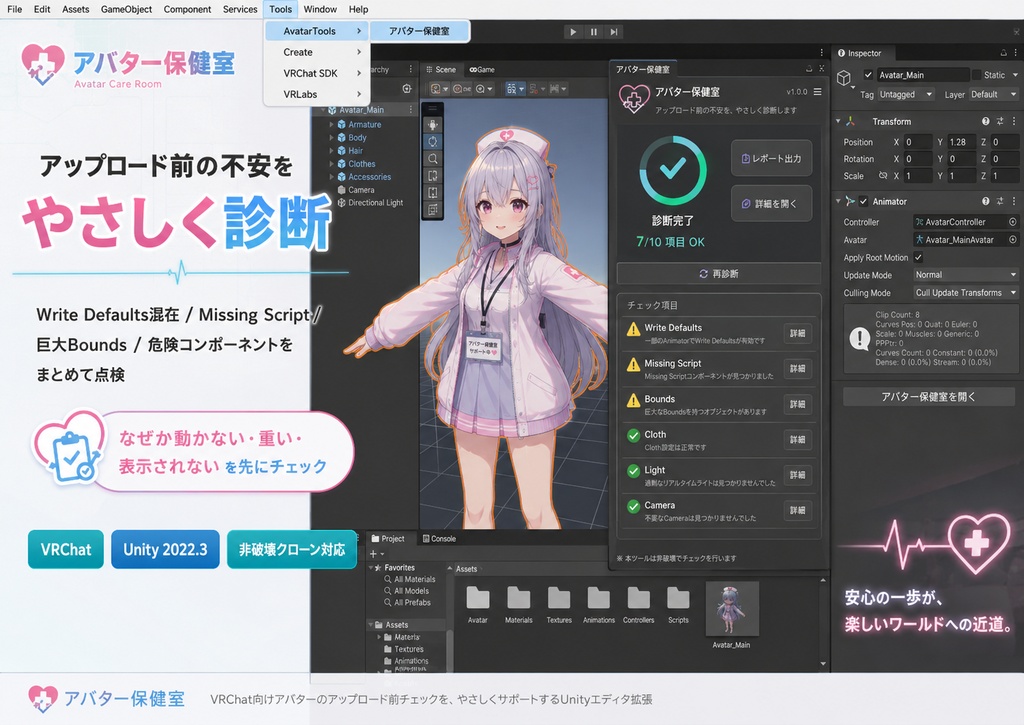1024x725 pixels.
Task: Open the Avatar folder in Assets grid
Action: click(x=478, y=604)
